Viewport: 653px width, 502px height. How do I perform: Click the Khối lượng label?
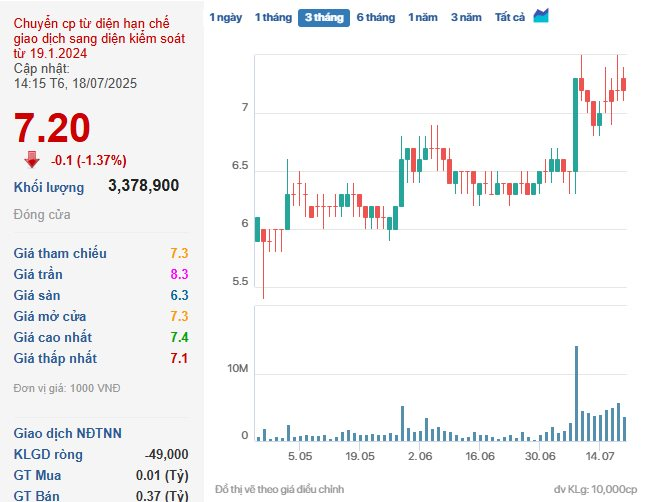(x=49, y=187)
